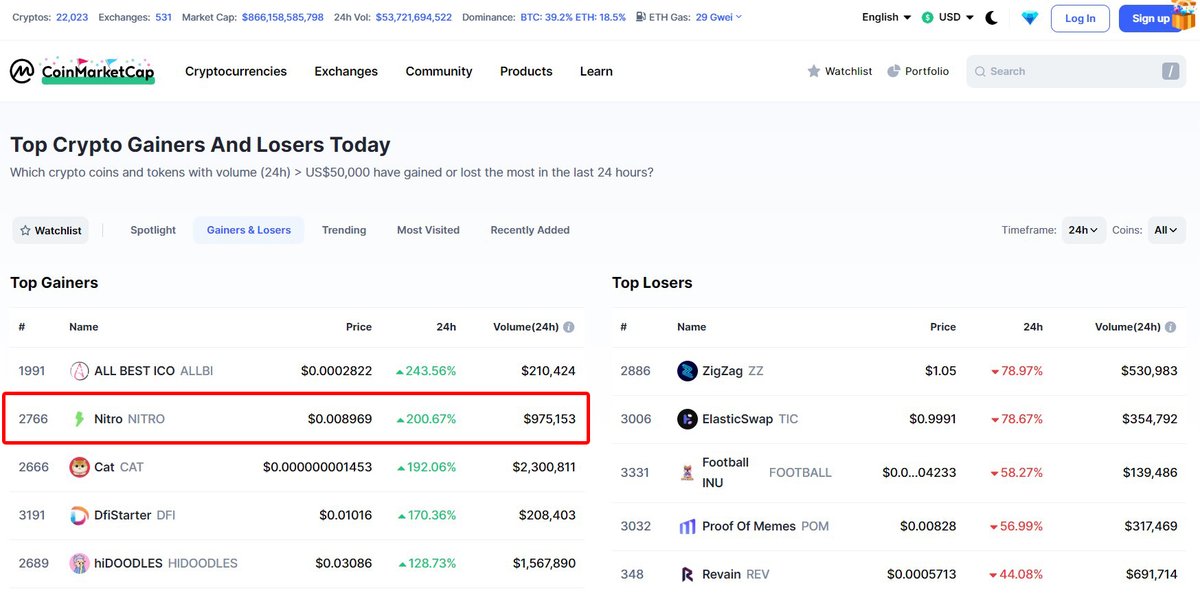
Task: Switch to the Trending tab
Action: click(x=344, y=230)
